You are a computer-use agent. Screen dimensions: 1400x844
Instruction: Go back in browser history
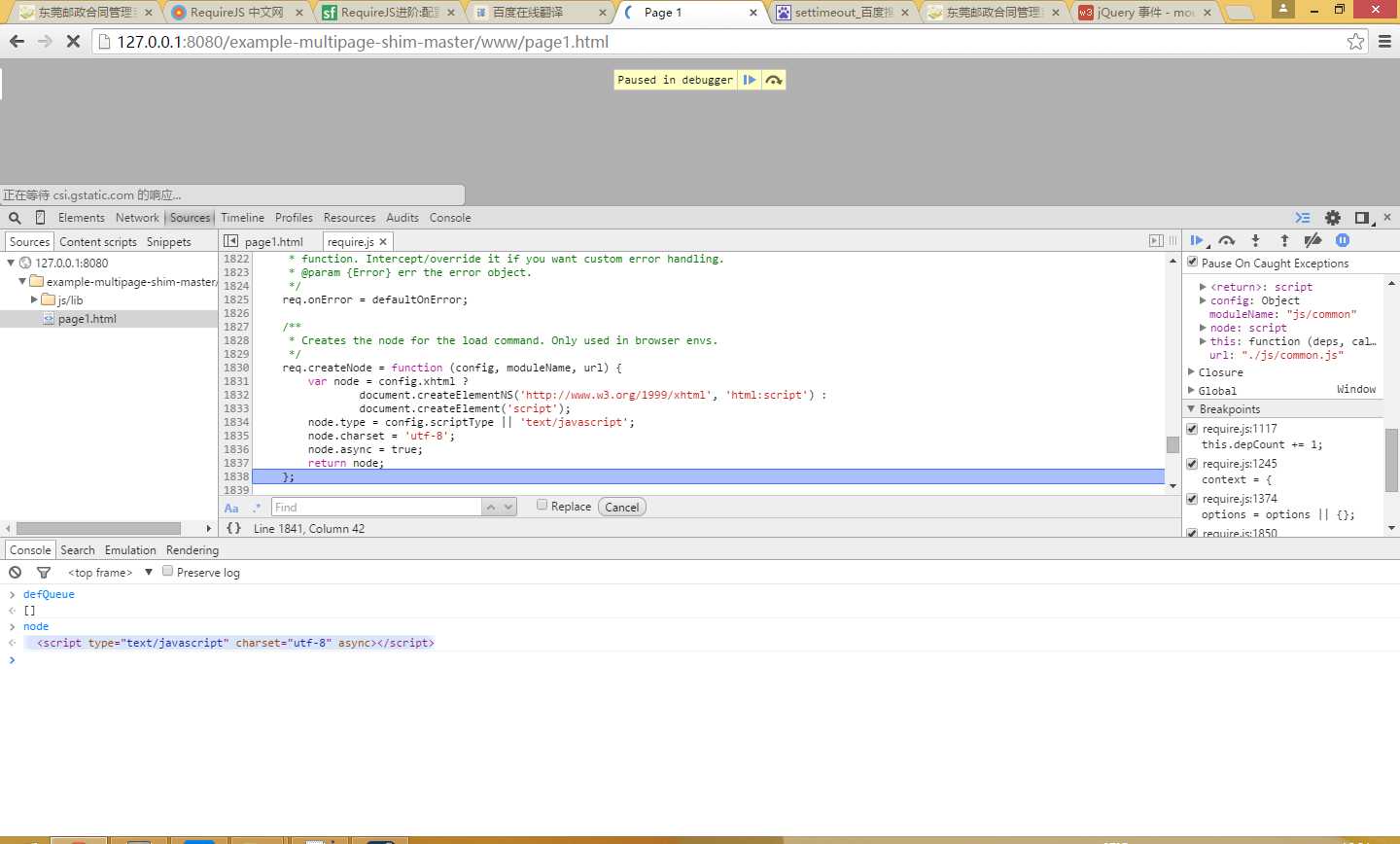(17, 42)
